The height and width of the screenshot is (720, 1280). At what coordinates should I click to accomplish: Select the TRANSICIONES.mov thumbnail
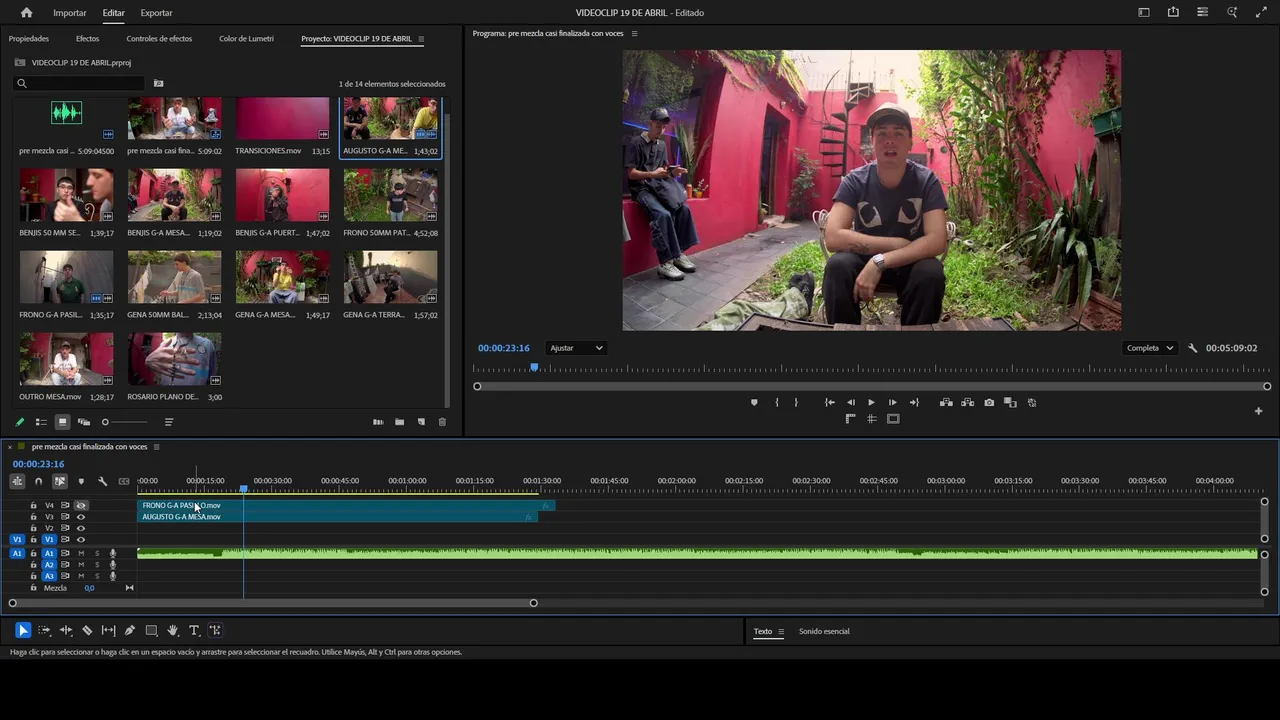[282, 118]
